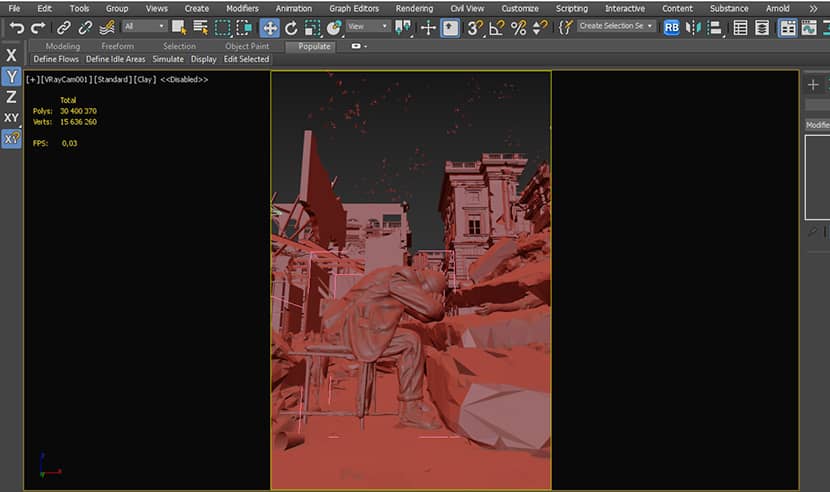The image size is (830, 492).
Task: Click the Redo arrow icon
Action: [x=38, y=28]
